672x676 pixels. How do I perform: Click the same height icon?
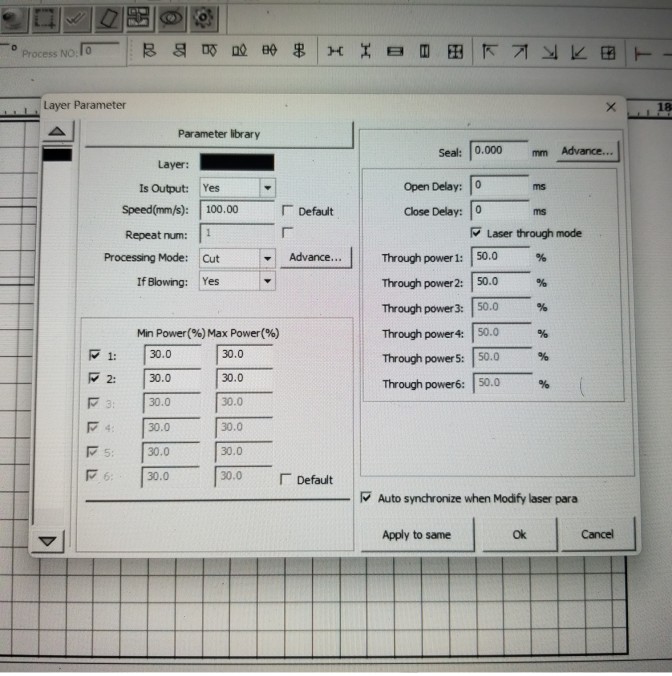pyautogui.click(x=425, y=52)
